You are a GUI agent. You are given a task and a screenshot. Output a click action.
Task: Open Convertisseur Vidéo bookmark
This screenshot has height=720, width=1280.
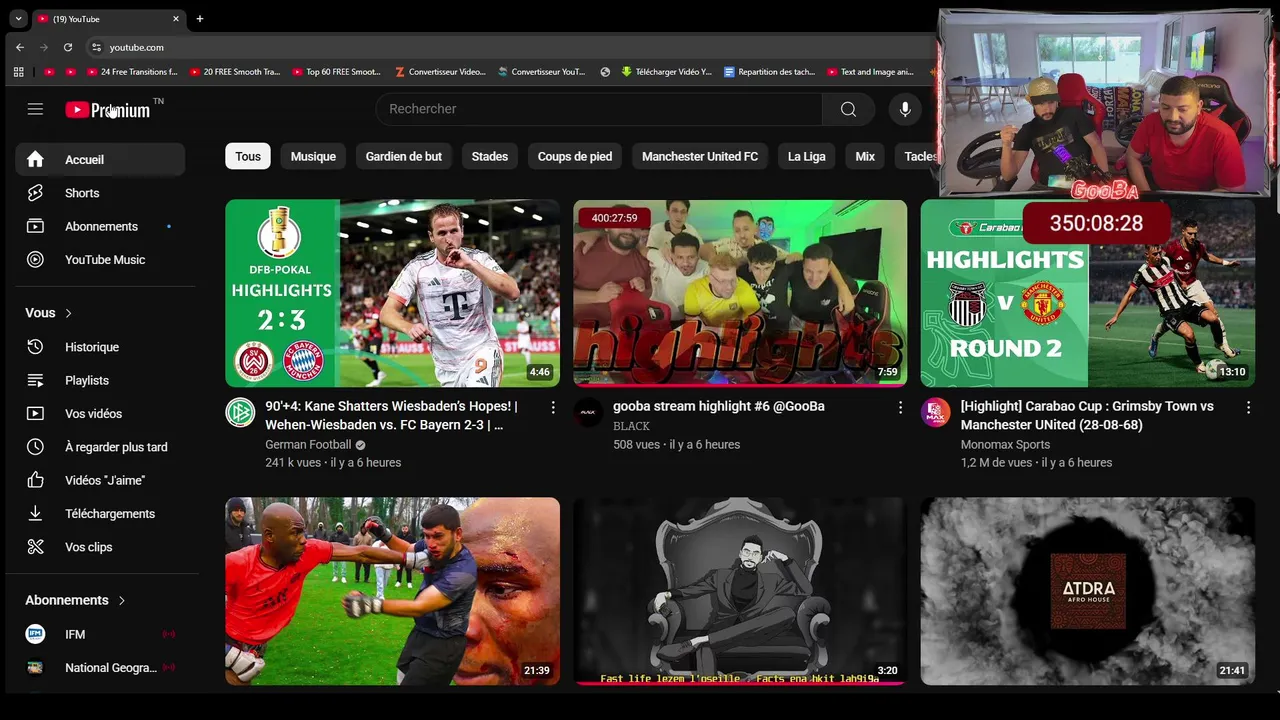point(440,72)
